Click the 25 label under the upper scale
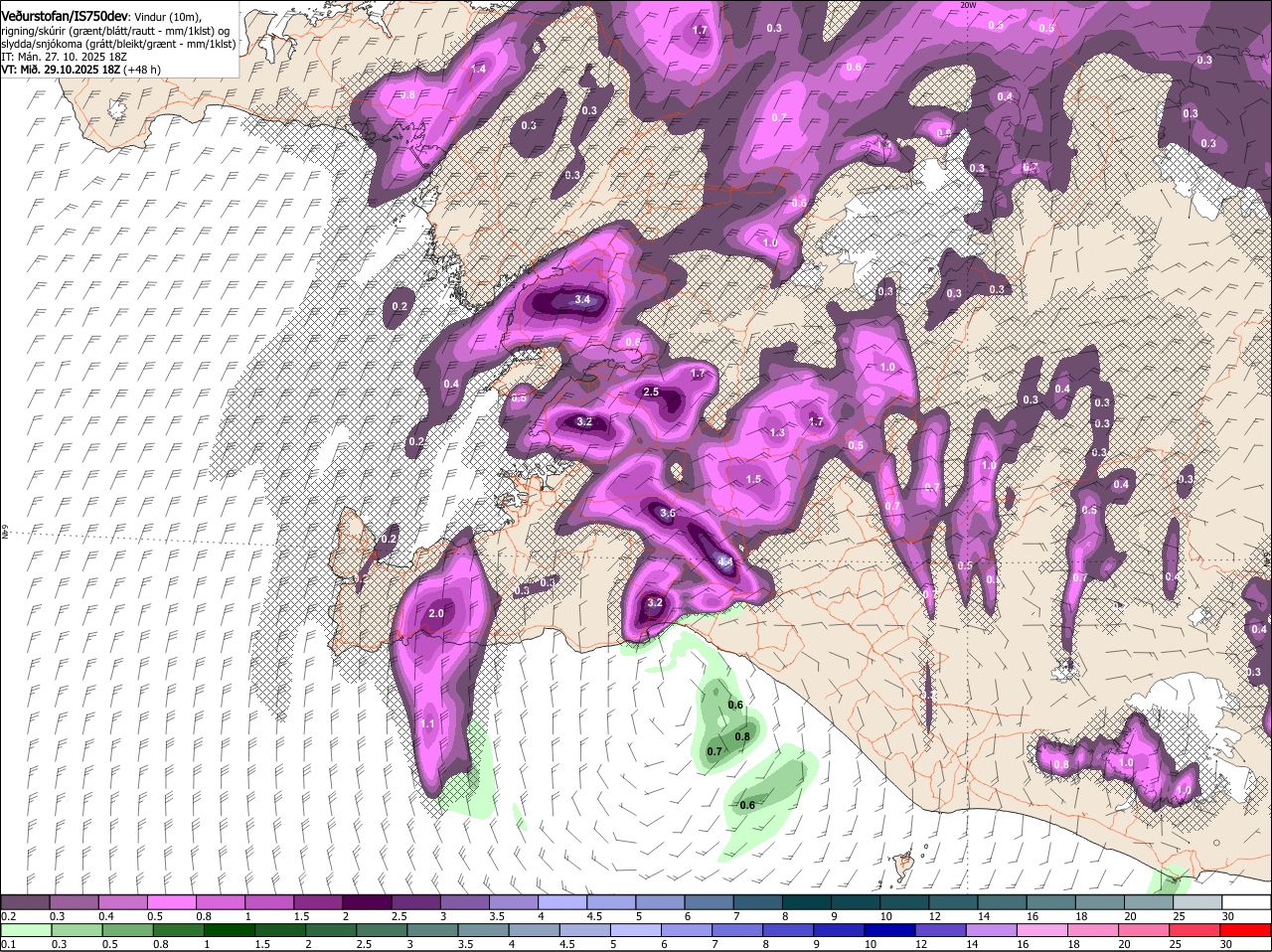 point(1179,915)
